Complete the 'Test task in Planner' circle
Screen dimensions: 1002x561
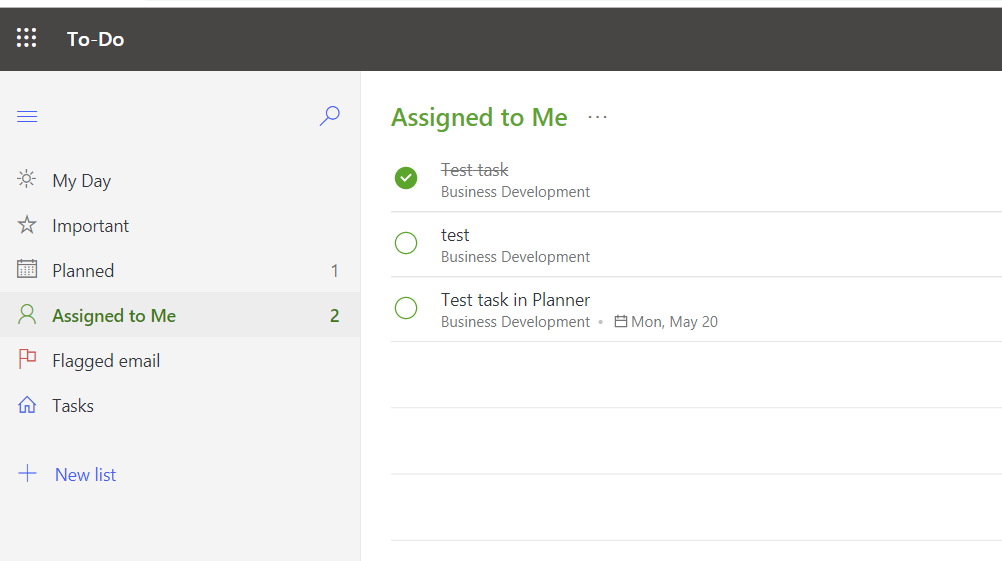tap(406, 308)
